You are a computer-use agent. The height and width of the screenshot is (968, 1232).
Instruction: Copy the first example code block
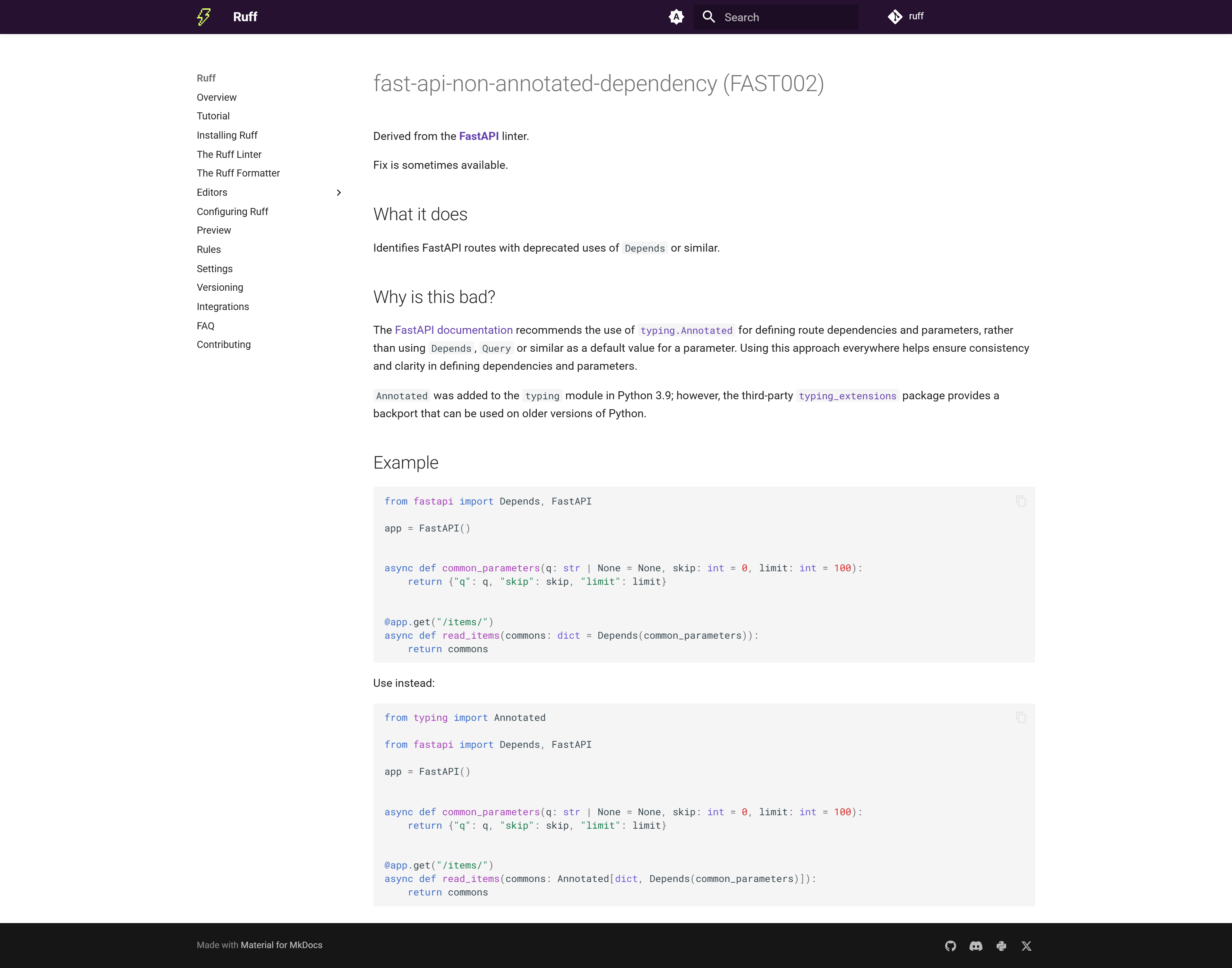(x=1021, y=502)
